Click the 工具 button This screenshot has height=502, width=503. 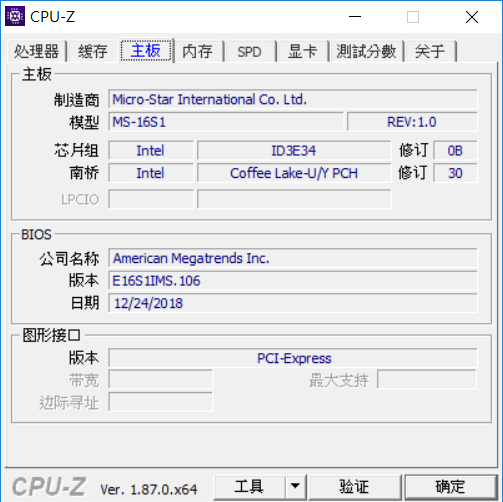click(x=249, y=487)
